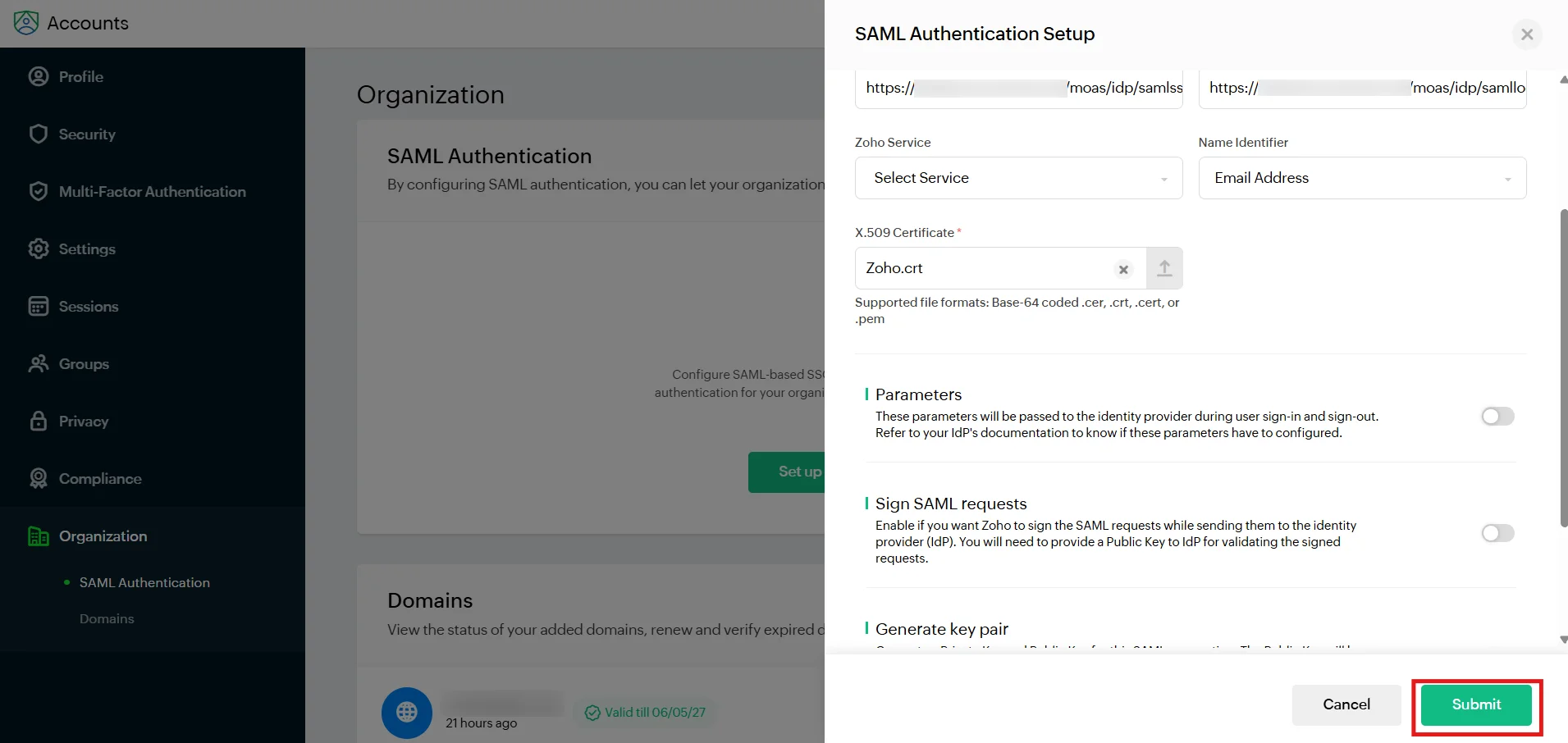Click the scrollbar up arrow

[x=1563, y=80]
